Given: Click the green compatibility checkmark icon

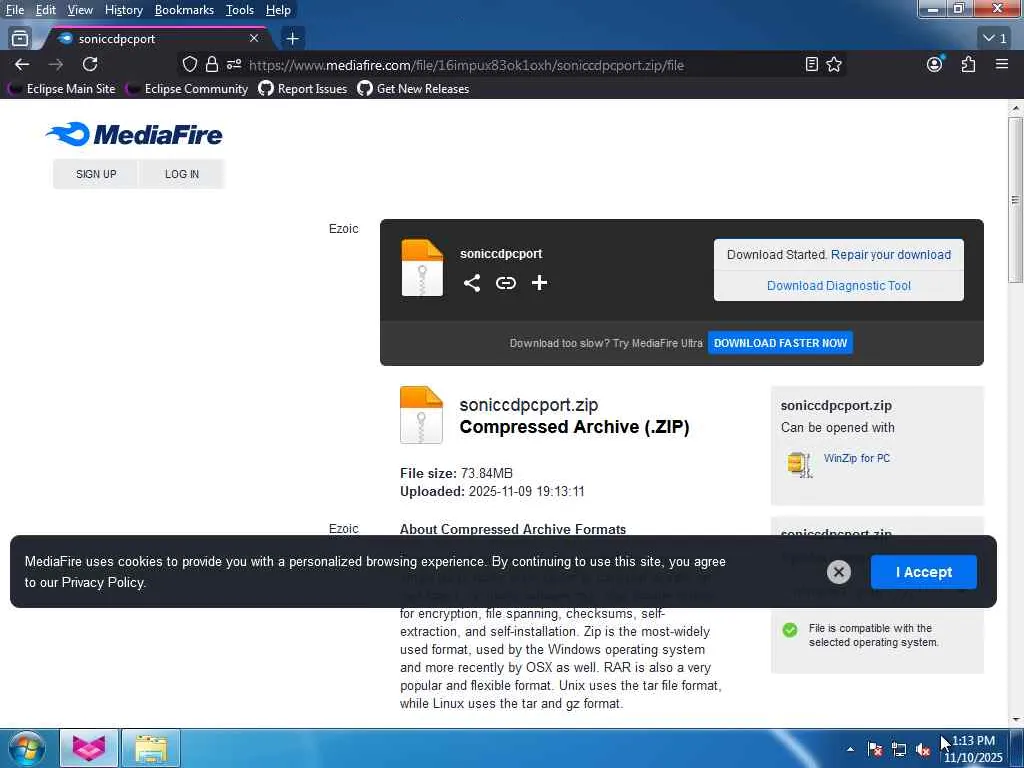Looking at the screenshot, I should pyautogui.click(x=790, y=630).
